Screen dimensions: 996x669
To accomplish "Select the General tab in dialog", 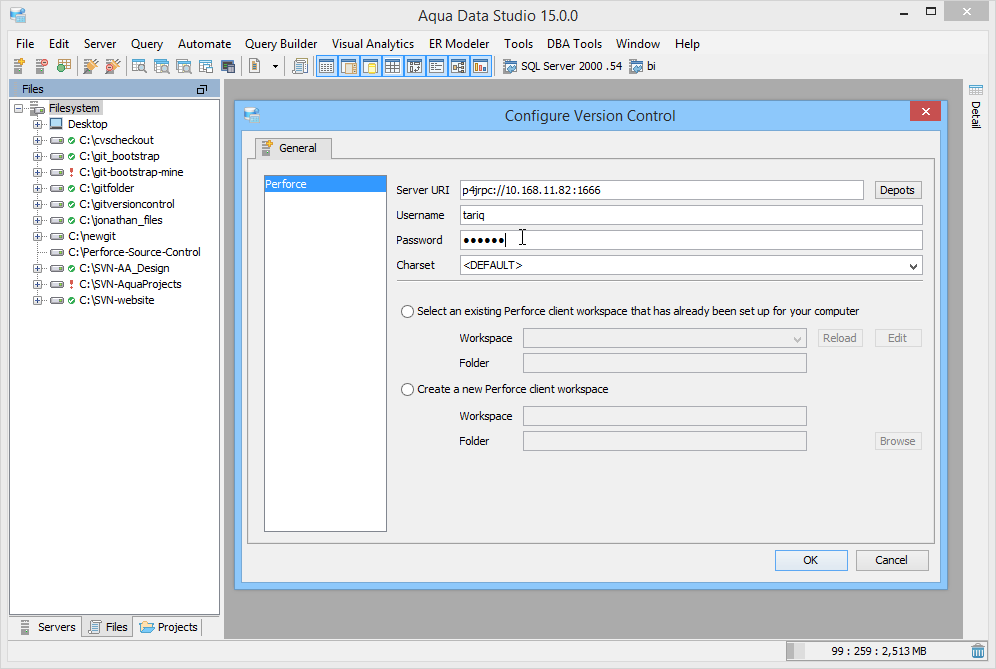I will [x=293, y=148].
